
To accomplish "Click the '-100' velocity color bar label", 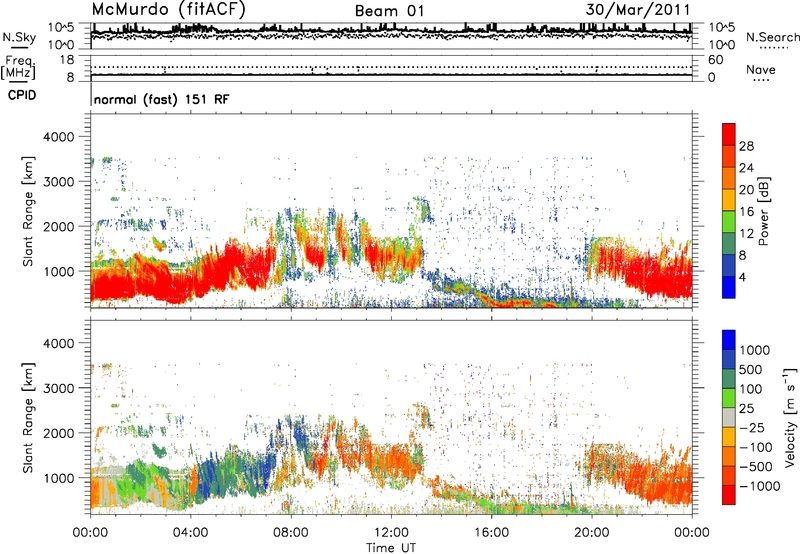I will [756, 447].
